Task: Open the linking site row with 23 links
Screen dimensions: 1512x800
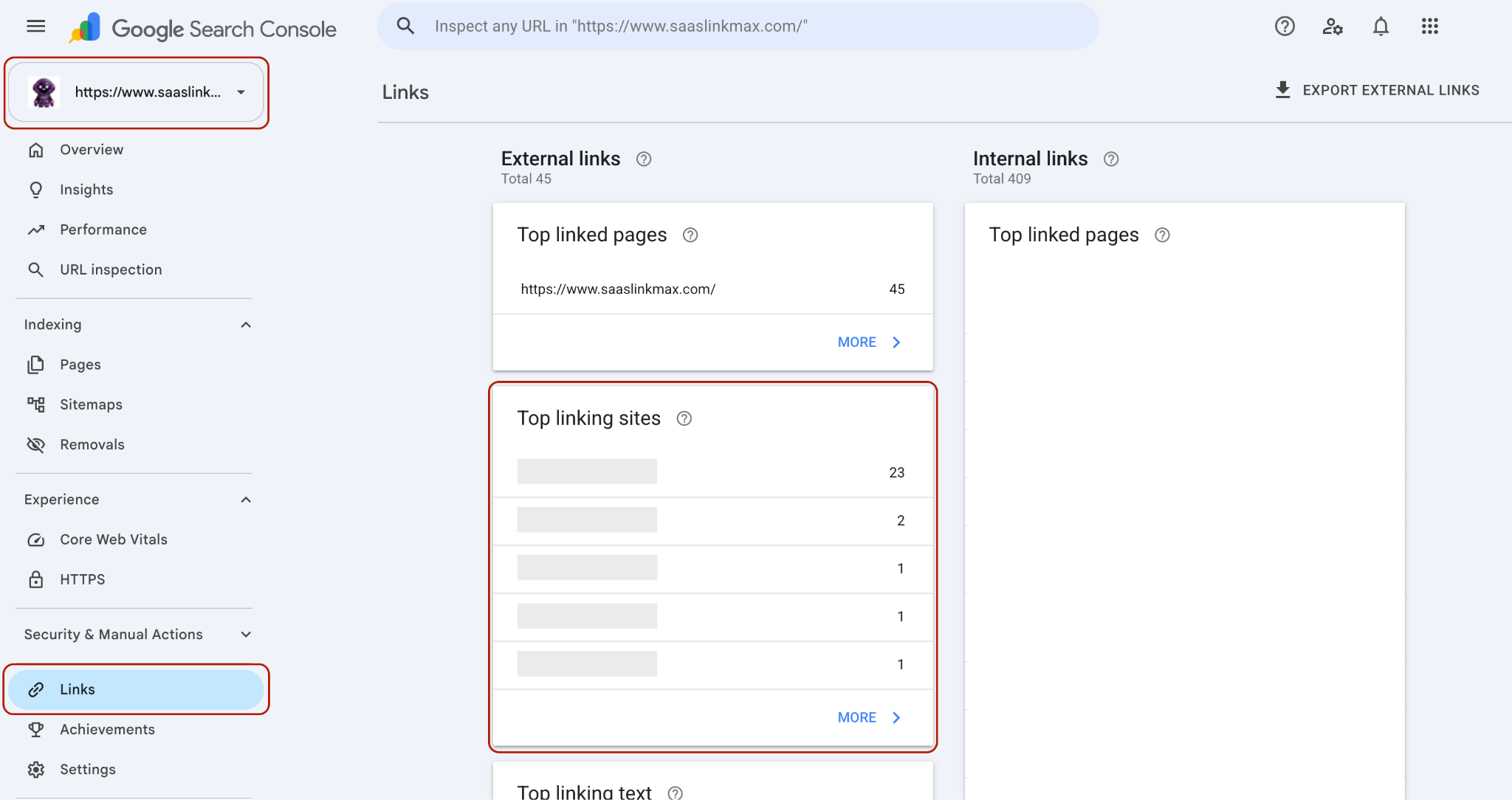Action: [713, 472]
